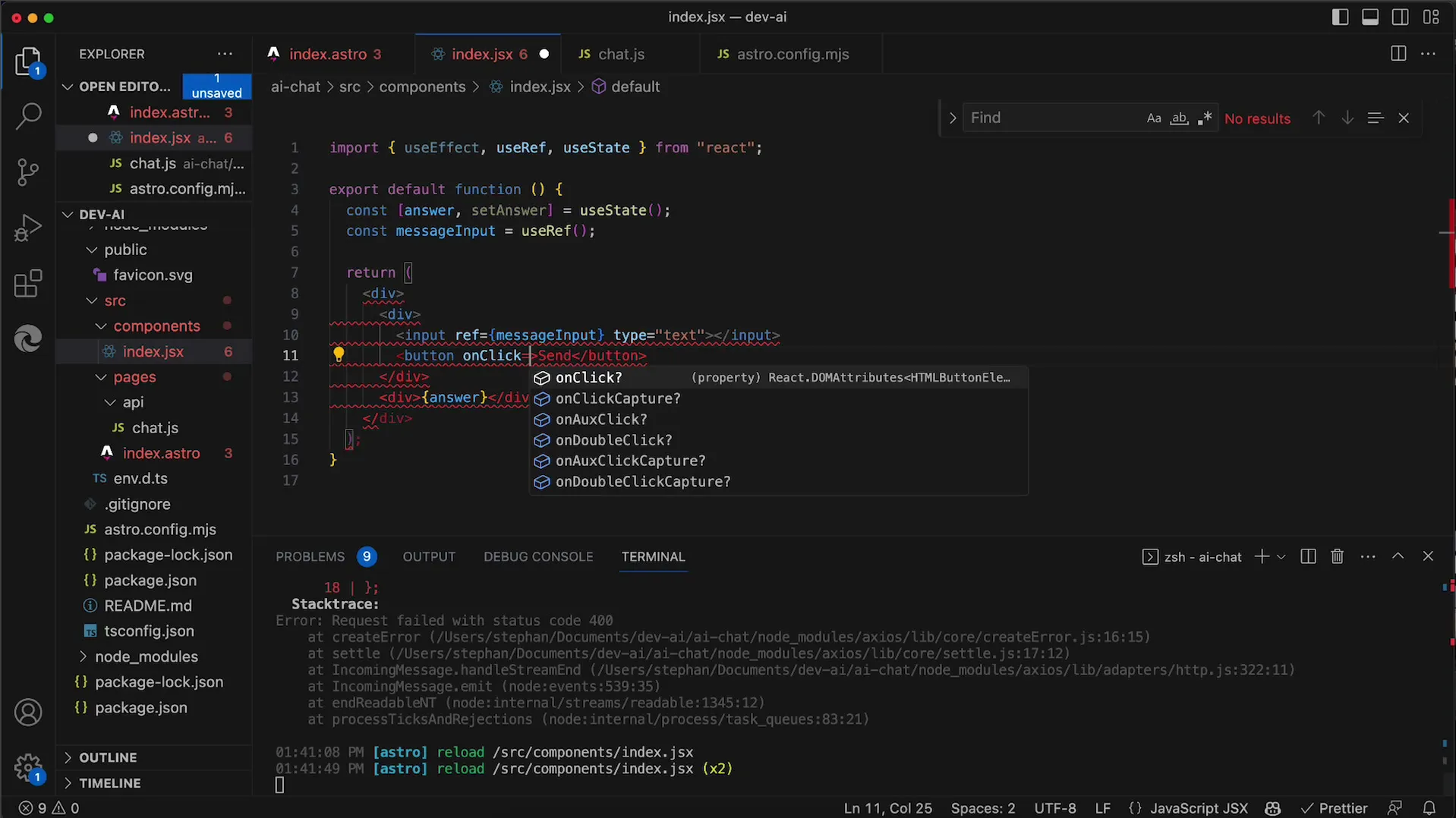
Task: Open the Debug Console panel tab
Action: (x=538, y=556)
